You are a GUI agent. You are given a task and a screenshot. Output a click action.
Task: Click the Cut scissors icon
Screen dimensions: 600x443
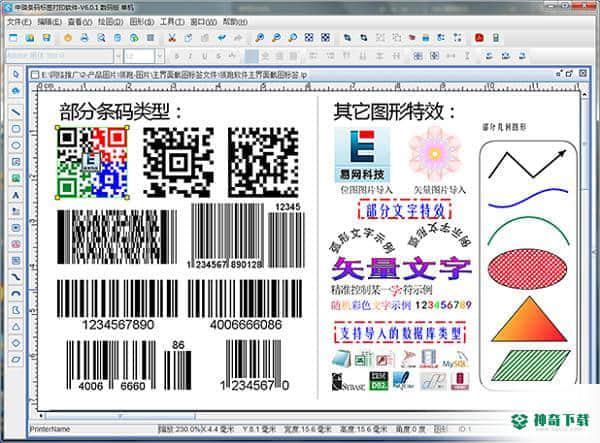[x=172, y=37]
